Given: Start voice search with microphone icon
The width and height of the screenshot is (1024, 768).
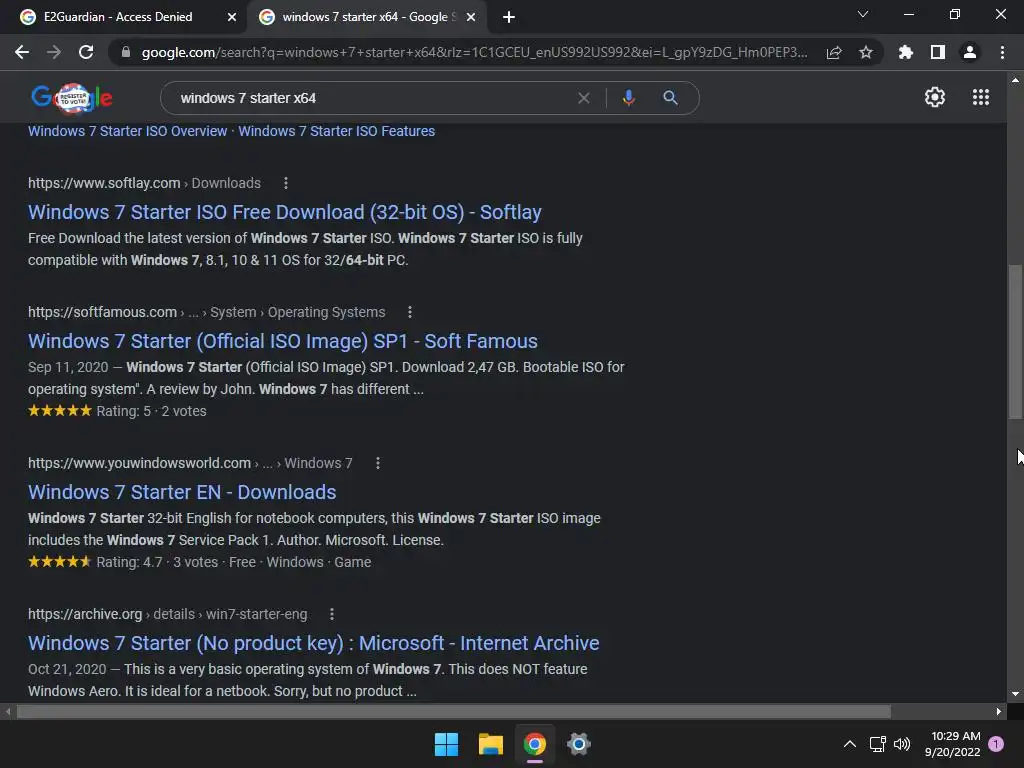Looking at the screenshot, I should (x=628, y=98).
